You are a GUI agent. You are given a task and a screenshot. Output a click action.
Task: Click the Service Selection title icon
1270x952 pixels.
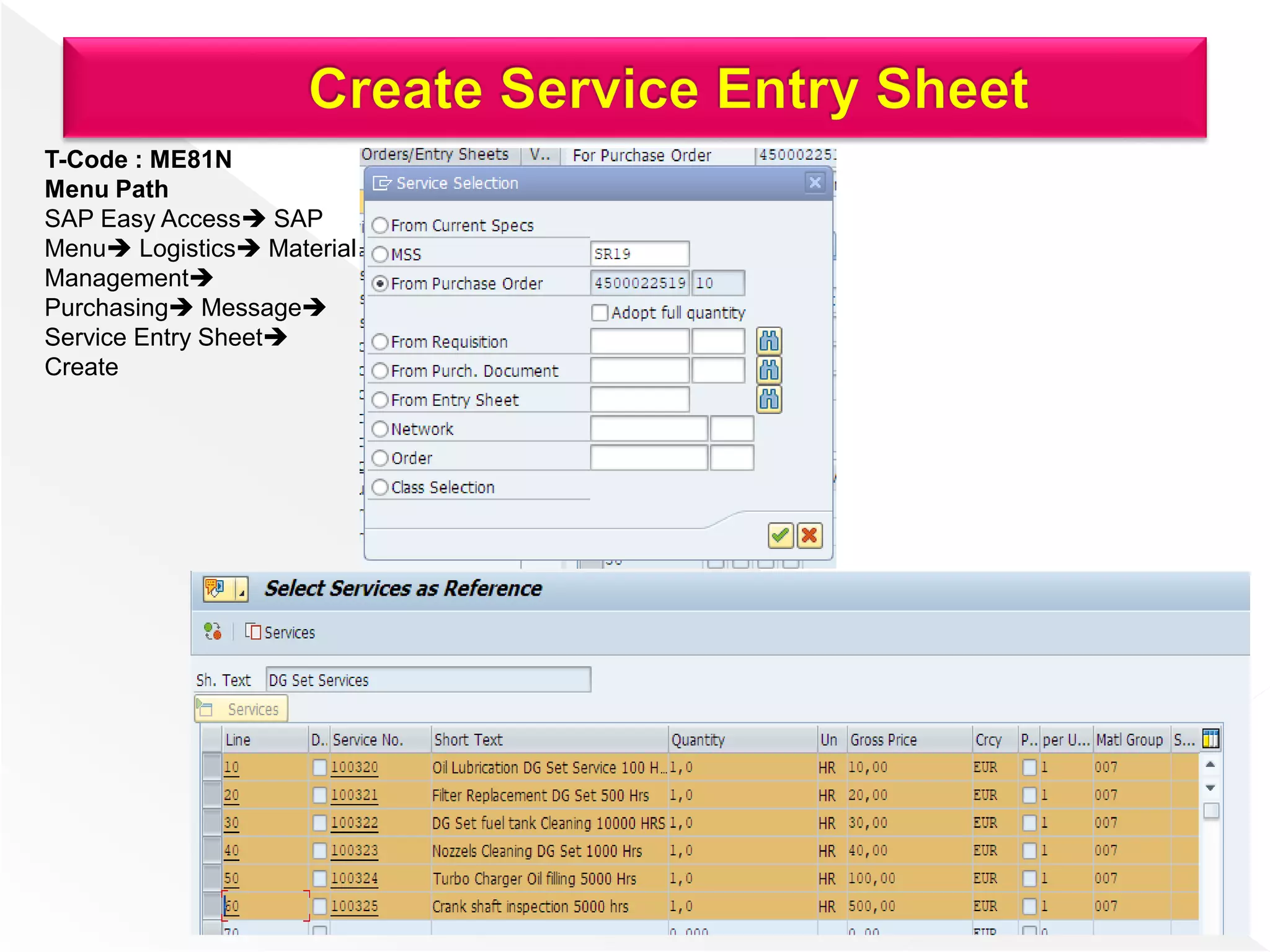tap(381, 183)
